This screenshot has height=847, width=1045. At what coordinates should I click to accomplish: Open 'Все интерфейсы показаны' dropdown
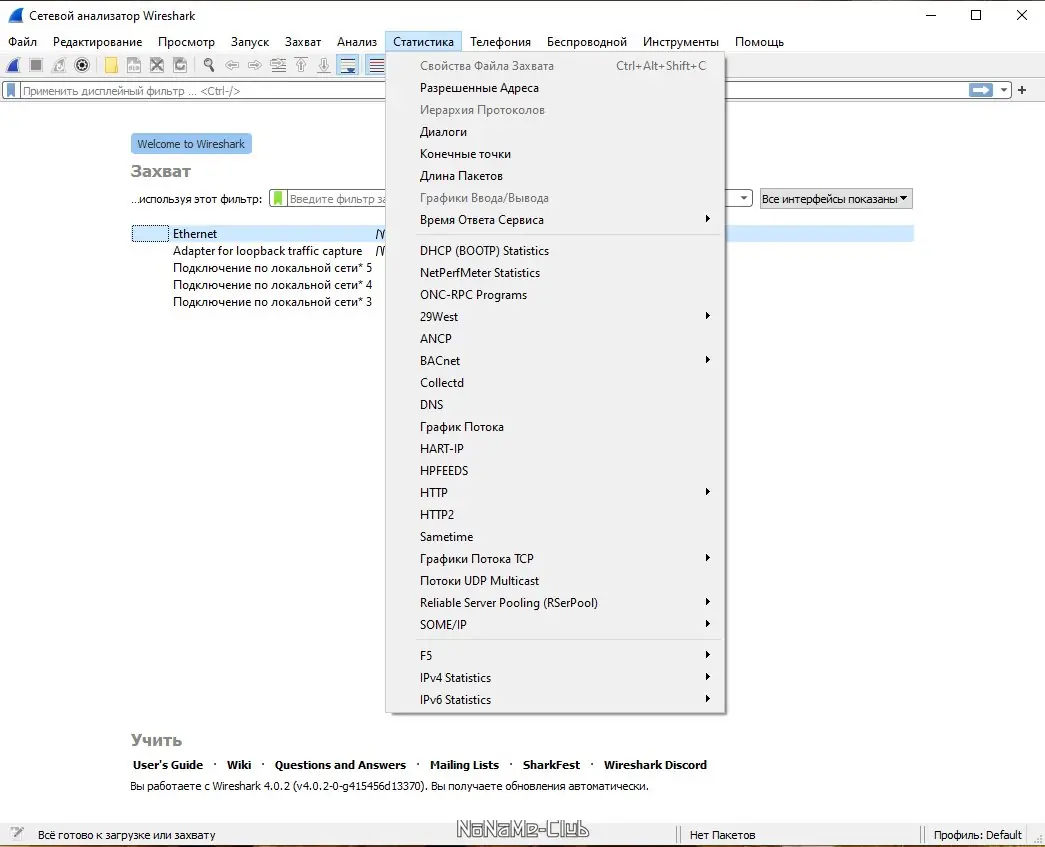[x=836, y=199]
